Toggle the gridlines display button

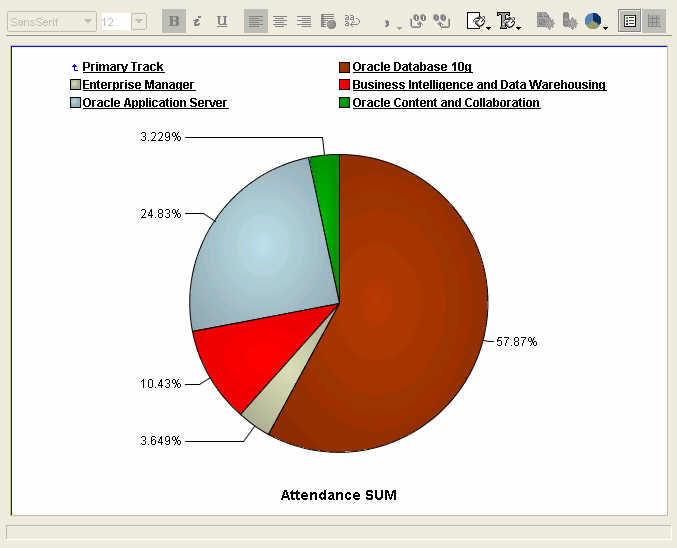pyautogui.click(x=654, y=21)
